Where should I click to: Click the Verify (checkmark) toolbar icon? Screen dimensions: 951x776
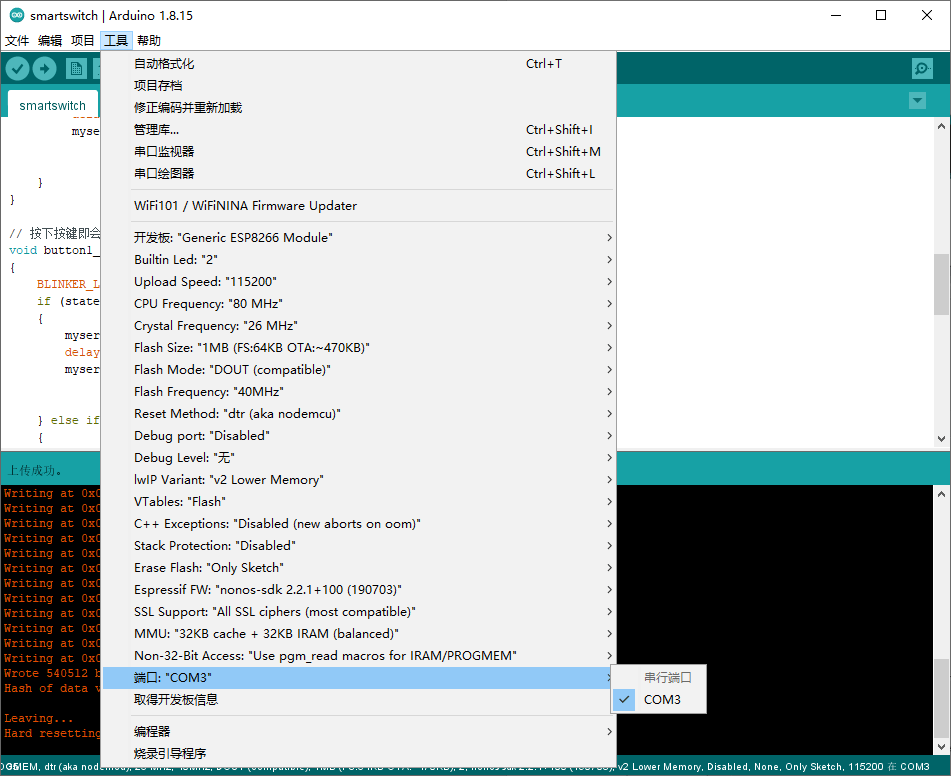point(18,69)
